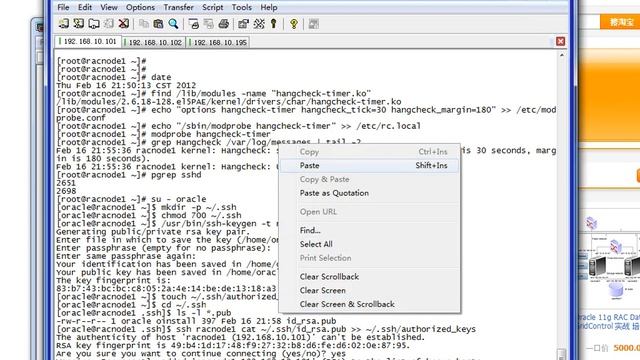The width and height of the screenshot is (640, 360).
Task: Open the View menu
Action: (x=109, y=7)
